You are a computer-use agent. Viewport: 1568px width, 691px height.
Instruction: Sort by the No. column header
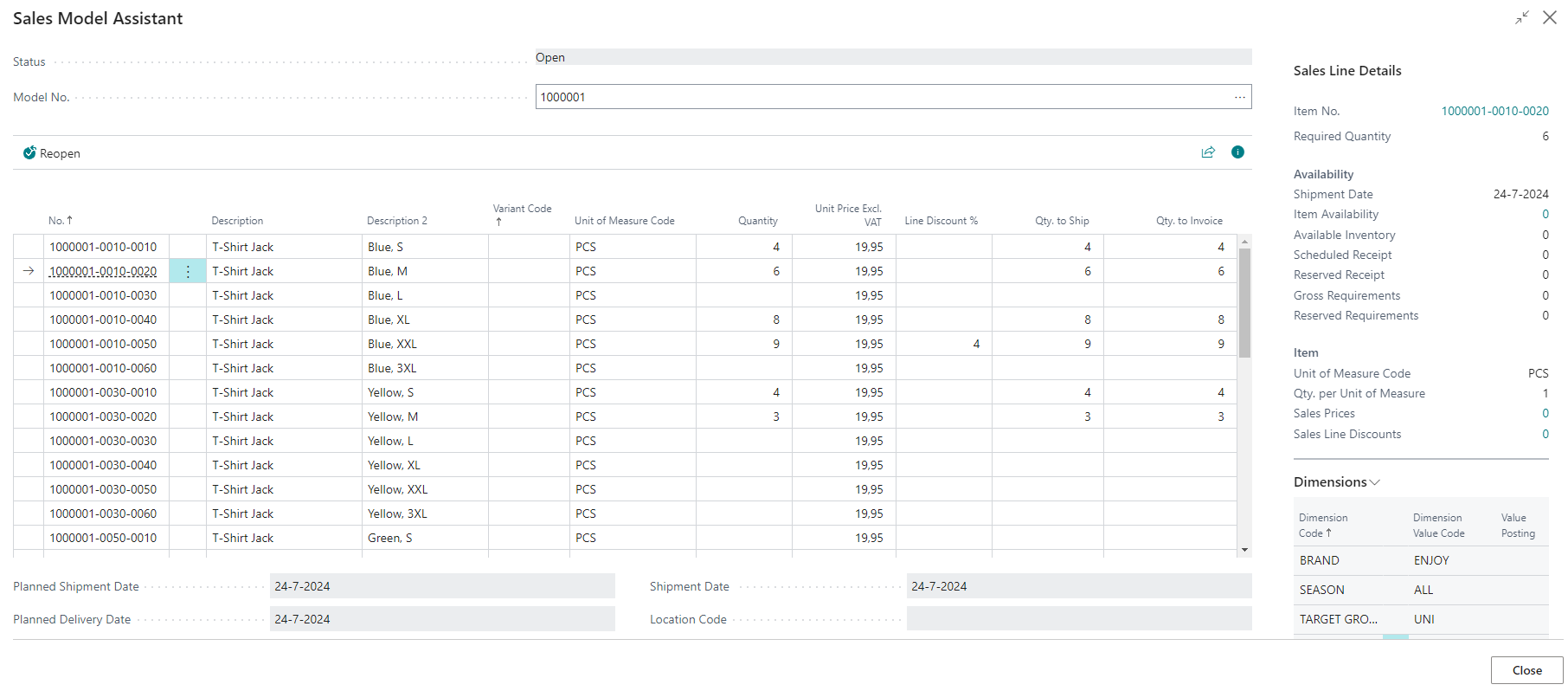point(60,221)
